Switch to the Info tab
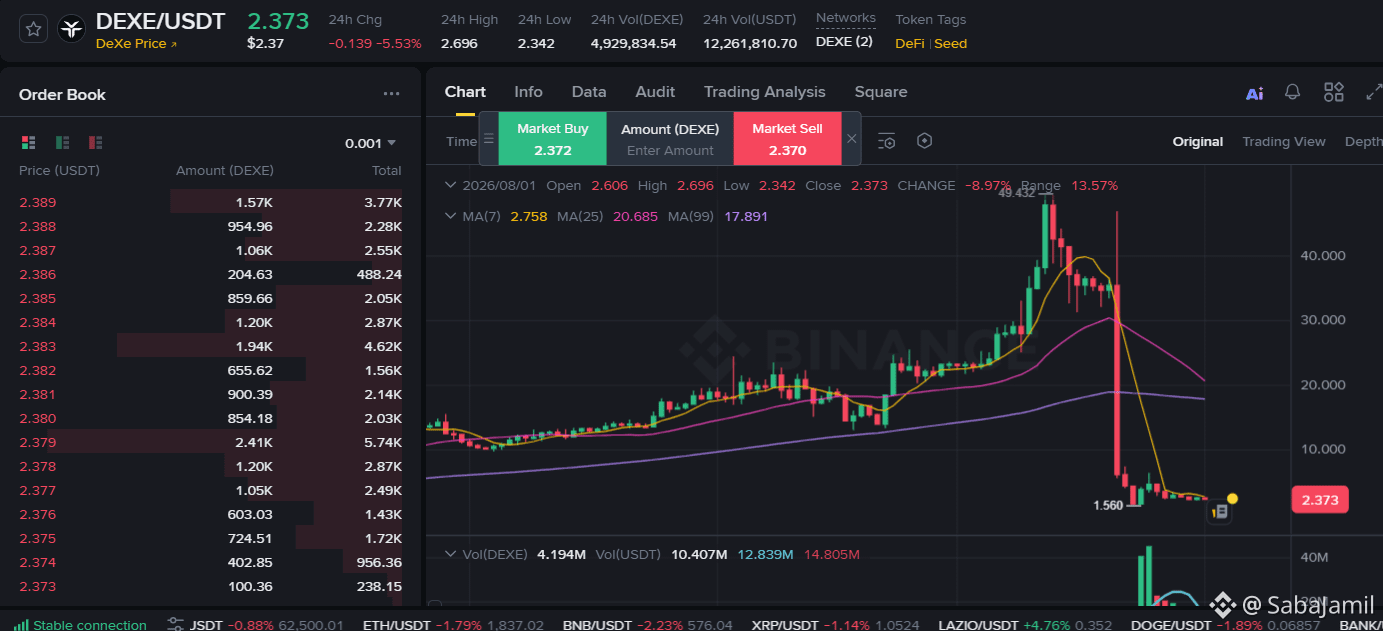 pos(528,92)
